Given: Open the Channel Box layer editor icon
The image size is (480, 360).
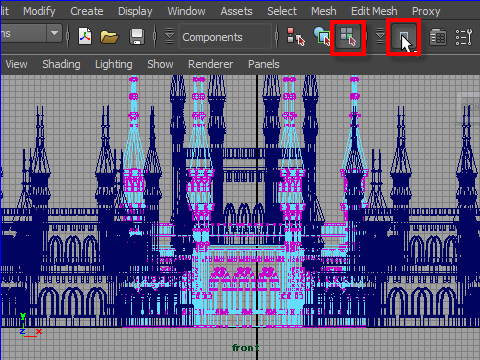Looking at the screenshot, I should click(438, 37).
